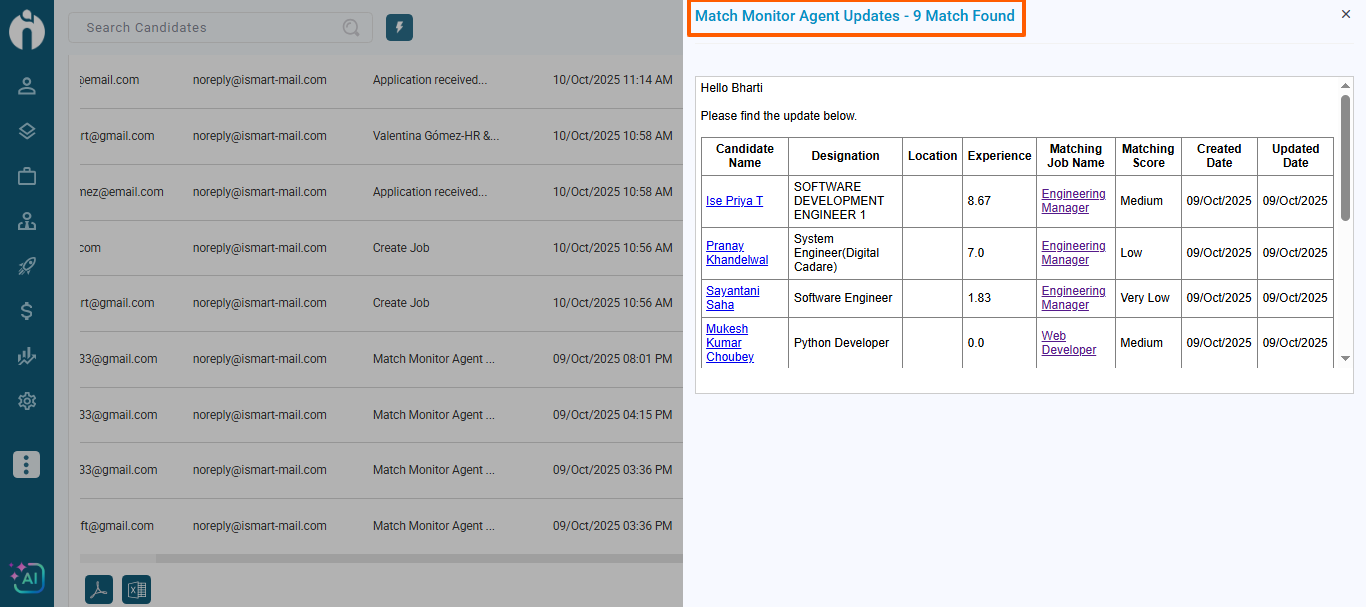Viewport: 1366px width, 607px height.
Task: Click the email body scrollbar down arrow
Action: 1345,358
